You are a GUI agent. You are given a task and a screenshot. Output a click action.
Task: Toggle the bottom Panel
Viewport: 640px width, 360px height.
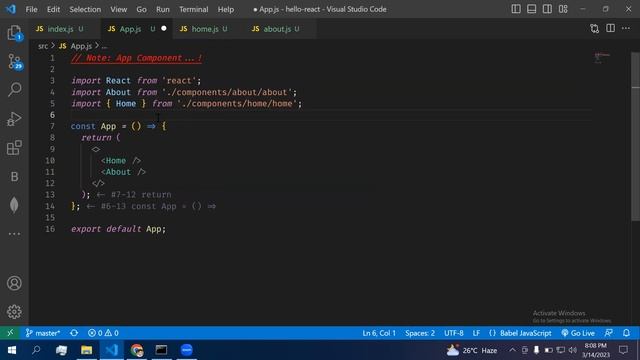531,9
